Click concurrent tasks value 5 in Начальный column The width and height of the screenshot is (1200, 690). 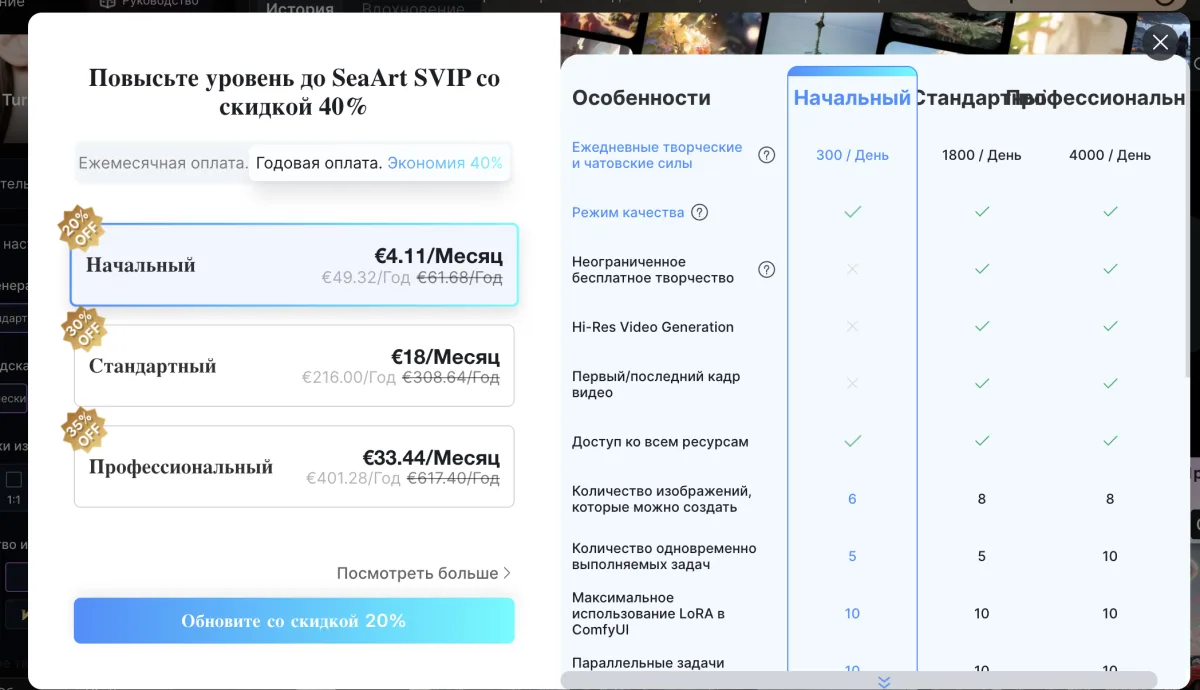pos(852,556)
